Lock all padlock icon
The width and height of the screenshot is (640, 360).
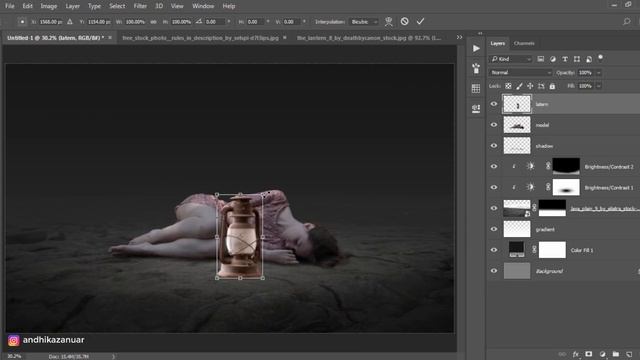tap(552, 86)
